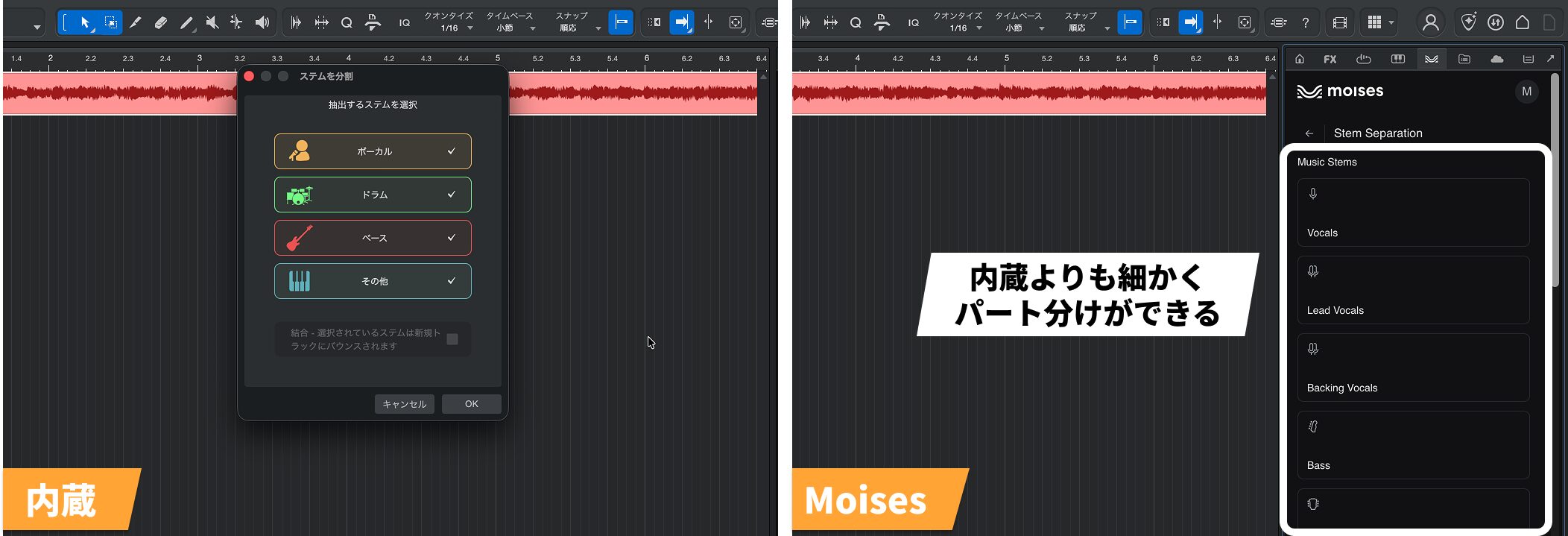Choose the Backing Vocals stem card

pyautogui.click(x=1413, y=368)
